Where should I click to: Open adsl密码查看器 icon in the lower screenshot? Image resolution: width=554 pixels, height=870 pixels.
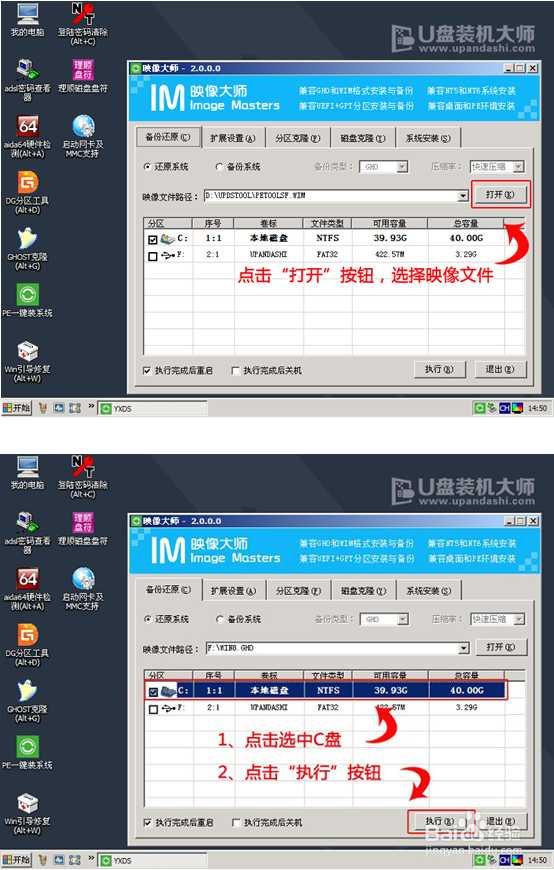pyautogui.click(x=27, y=532)
